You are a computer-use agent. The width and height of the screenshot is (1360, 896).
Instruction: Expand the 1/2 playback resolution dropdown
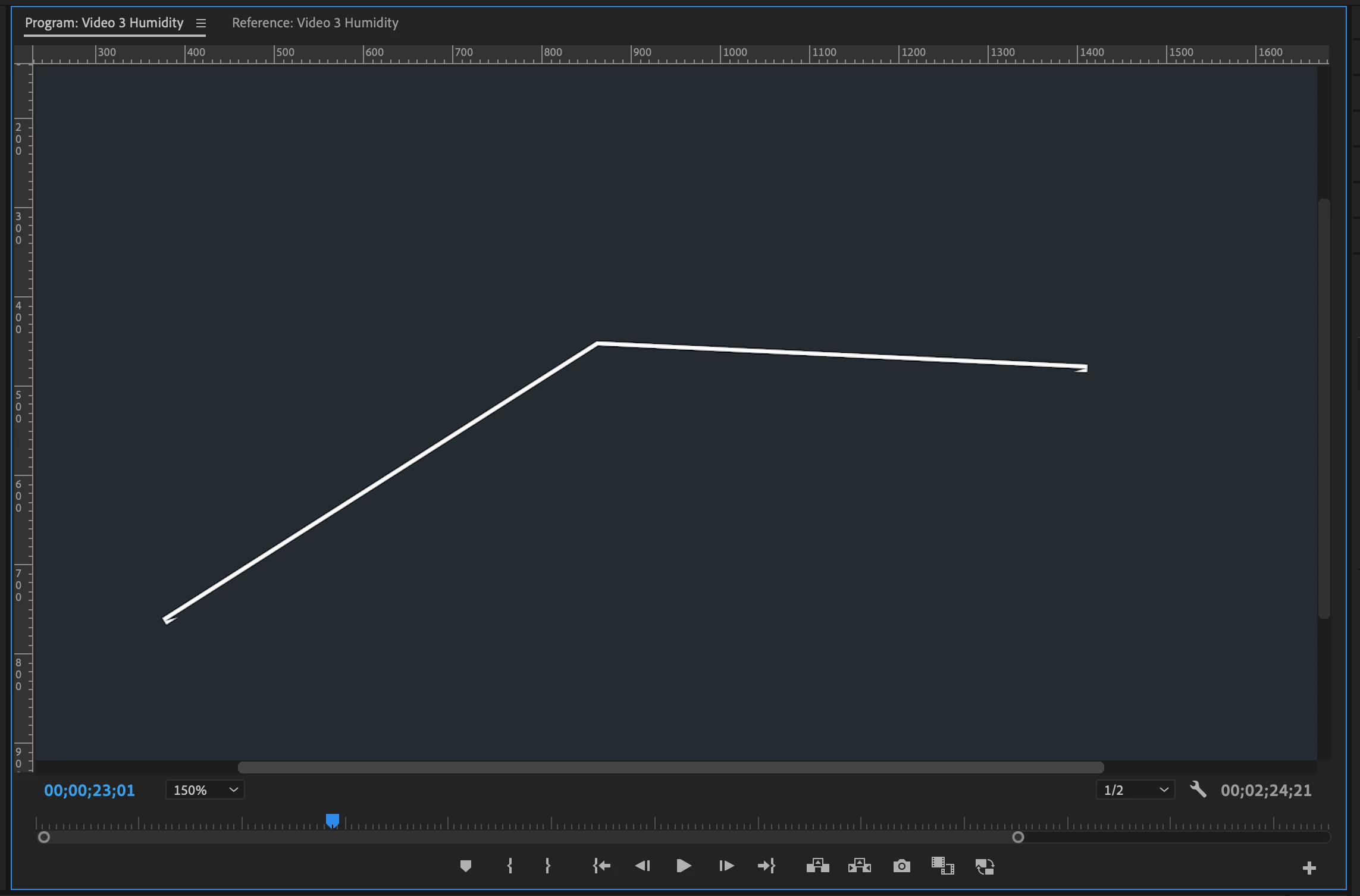tap(1135, 790)
